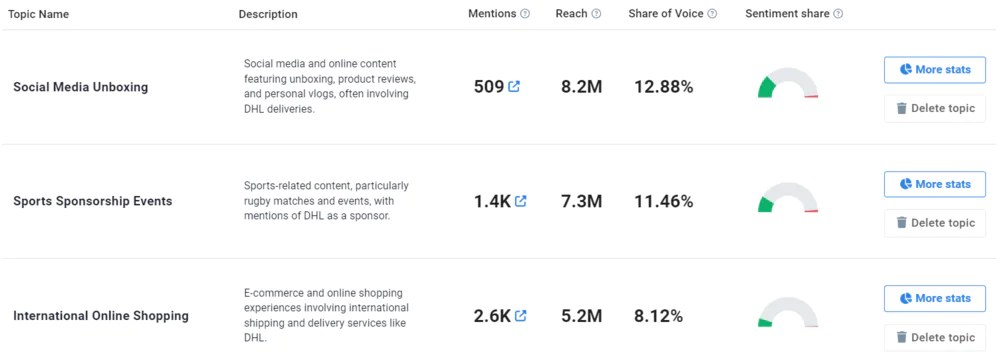Open More stats for Sports Sponsorship Events
Viewport: 1000px width, 360px height.
(935, 184)
